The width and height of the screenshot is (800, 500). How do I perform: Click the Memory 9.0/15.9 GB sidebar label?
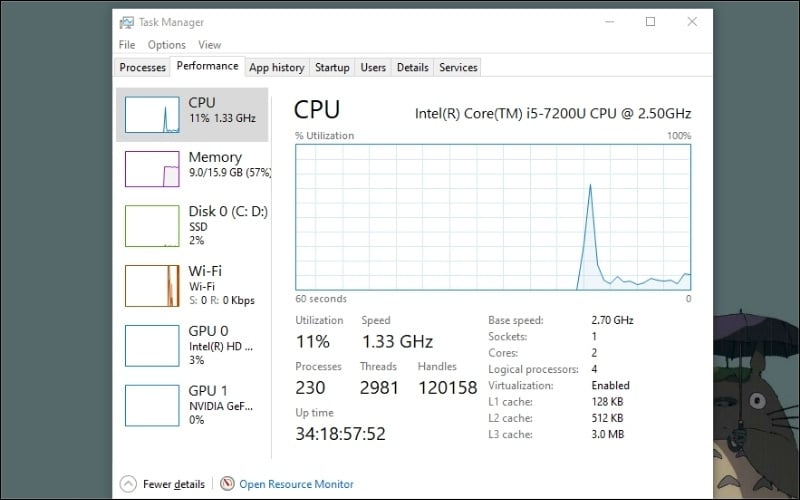230,164
